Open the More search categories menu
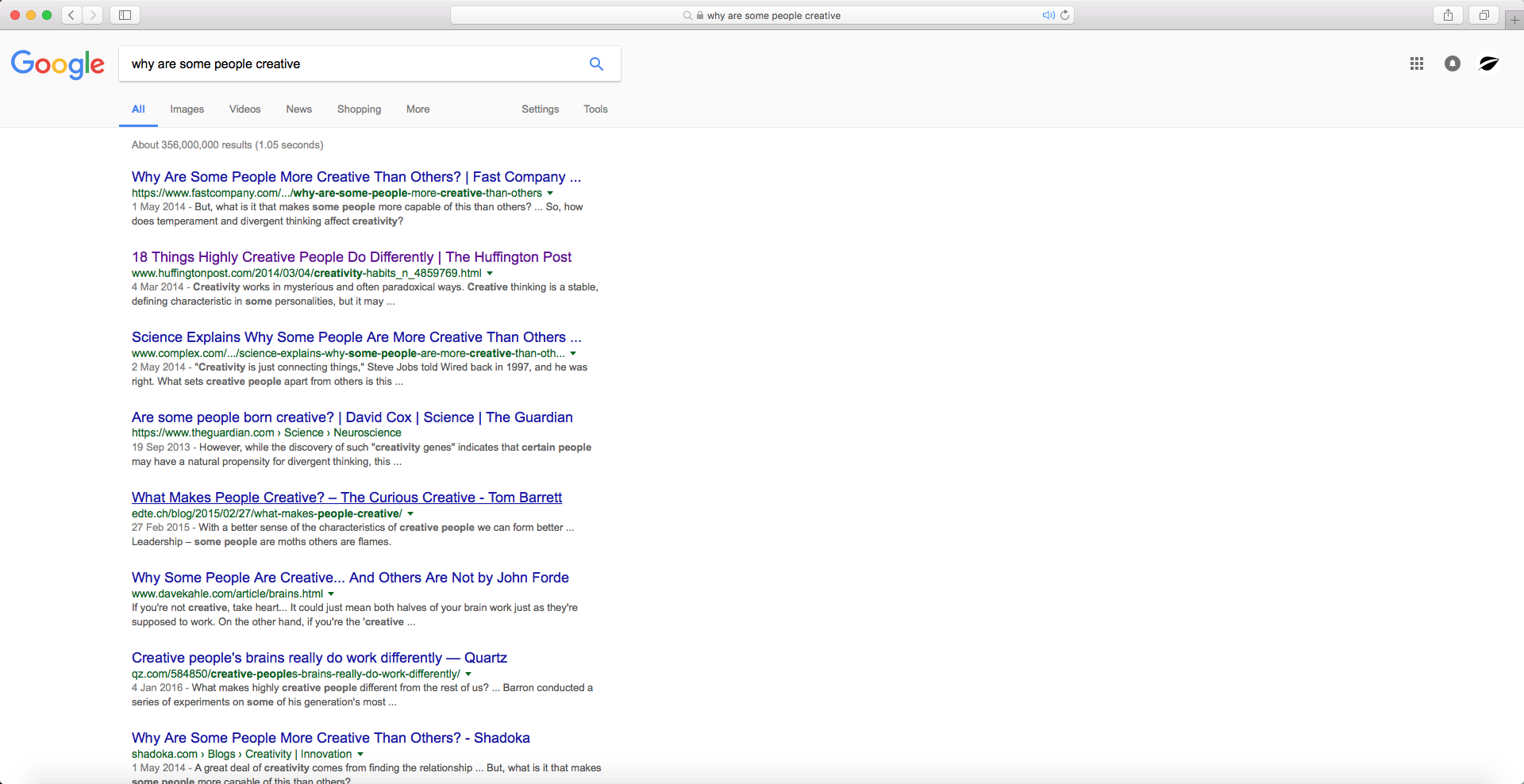1524x784 pixels. point(418,110)
